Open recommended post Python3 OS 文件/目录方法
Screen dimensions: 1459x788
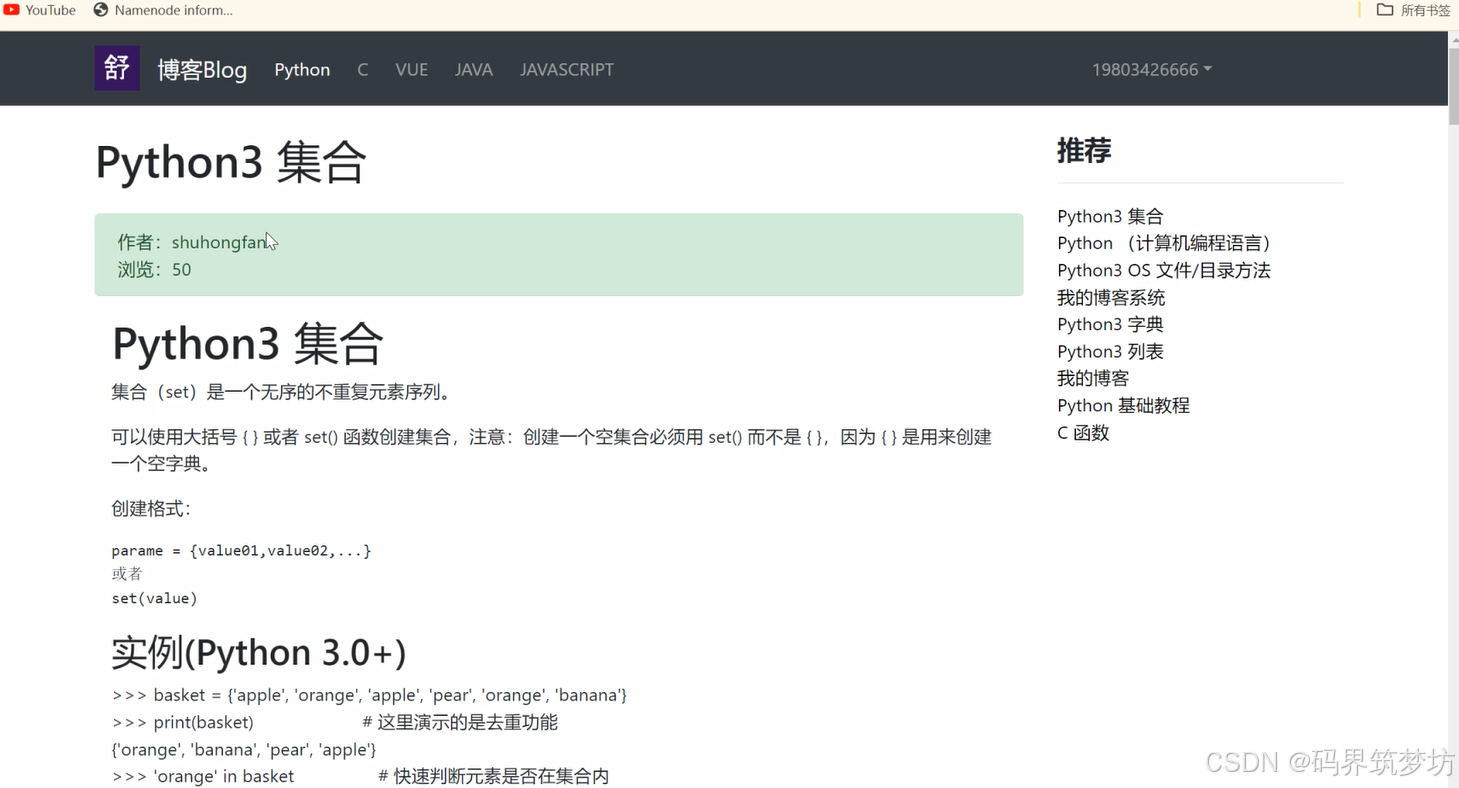click(x=1164, y=270)
